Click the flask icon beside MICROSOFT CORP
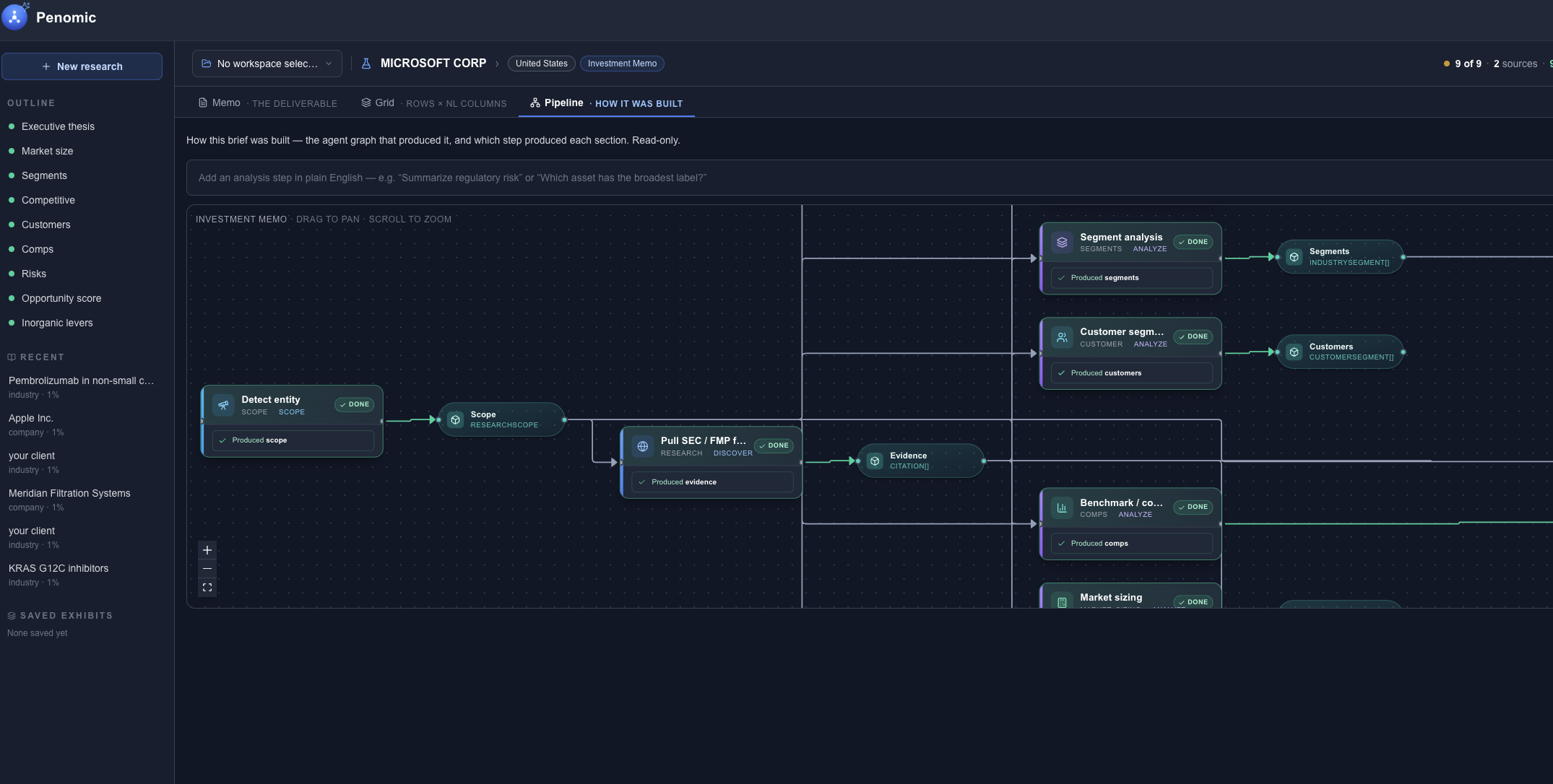 366,64
